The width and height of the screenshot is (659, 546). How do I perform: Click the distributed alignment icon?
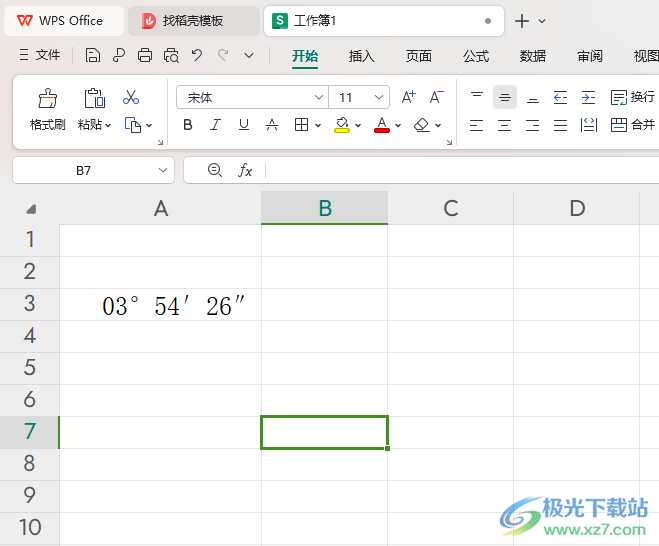[x=589, y=125]
